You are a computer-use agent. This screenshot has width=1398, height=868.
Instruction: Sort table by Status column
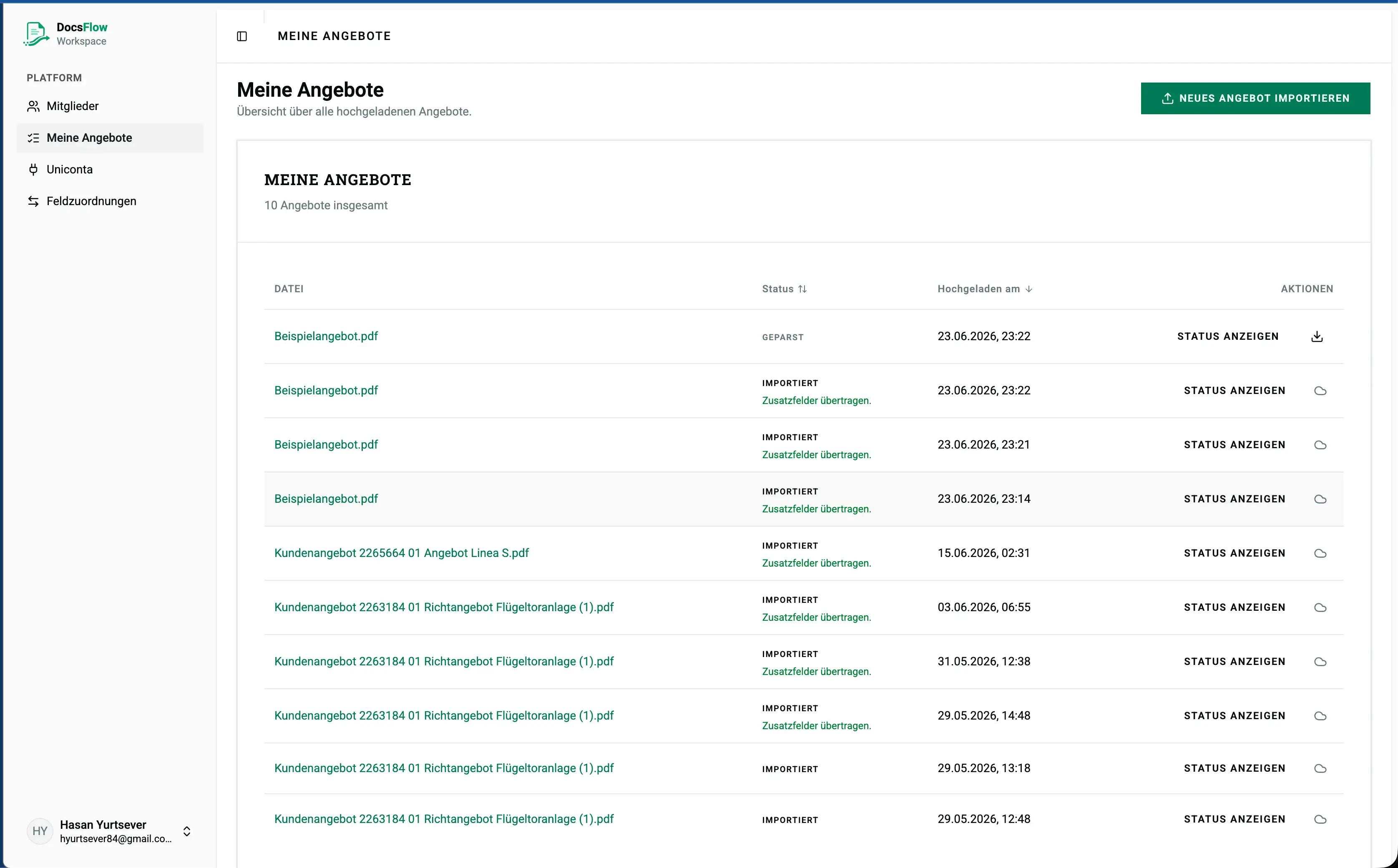[x=784, y=289]
